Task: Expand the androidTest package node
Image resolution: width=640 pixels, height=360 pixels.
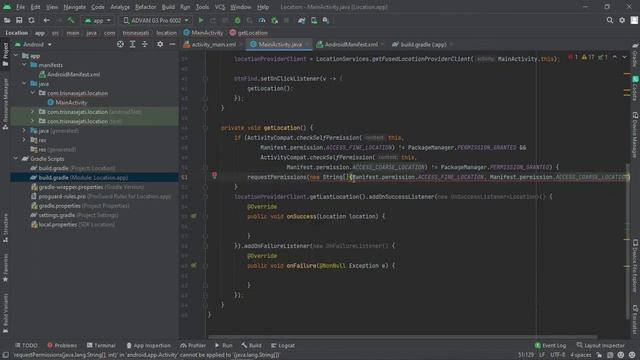Action: point(33,112)
